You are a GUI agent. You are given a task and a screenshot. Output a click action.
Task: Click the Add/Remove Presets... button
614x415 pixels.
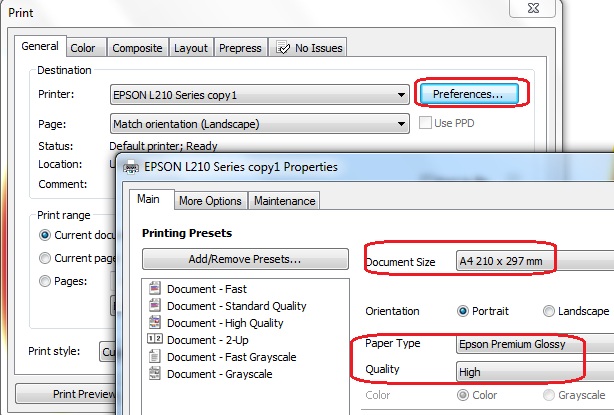pyautogui.click(x=245, y=259)
